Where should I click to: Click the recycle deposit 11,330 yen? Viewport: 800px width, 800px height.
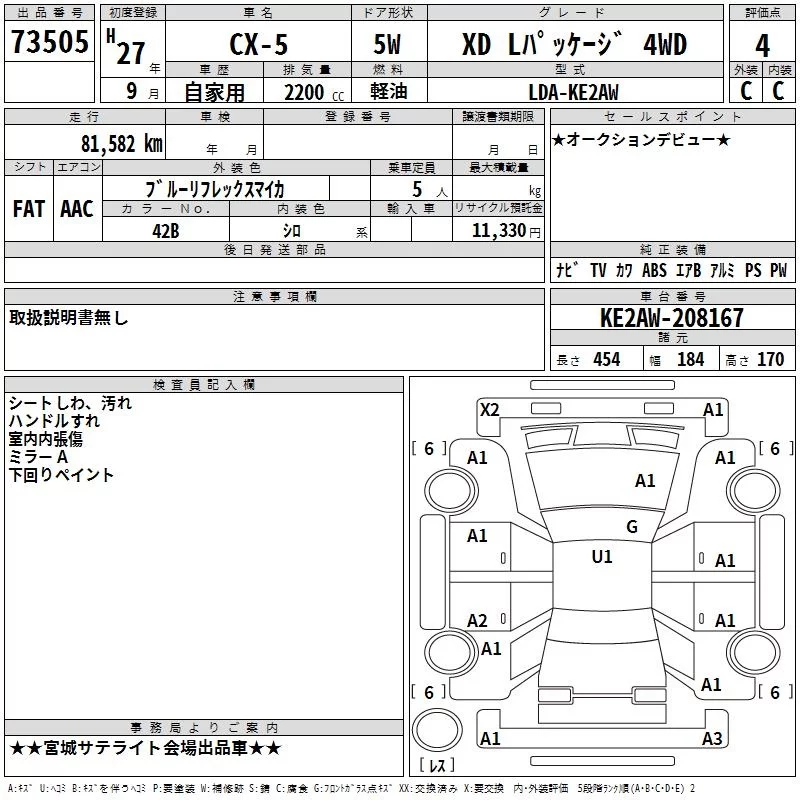[x=498, y=230]
